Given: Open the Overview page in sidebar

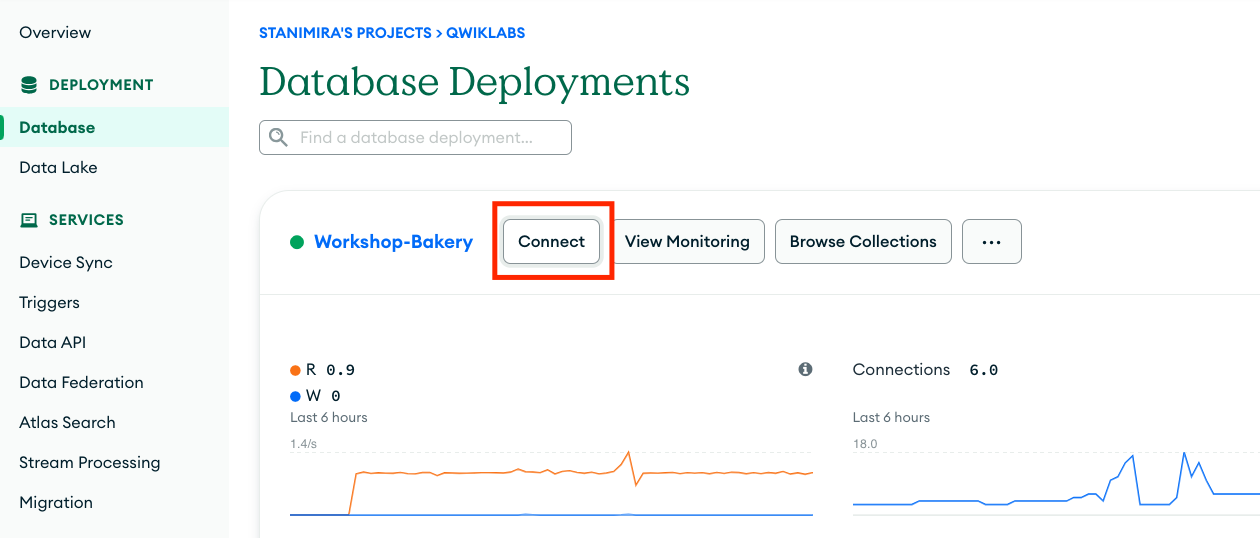Looking at the screenshot, I should [55, 32].
